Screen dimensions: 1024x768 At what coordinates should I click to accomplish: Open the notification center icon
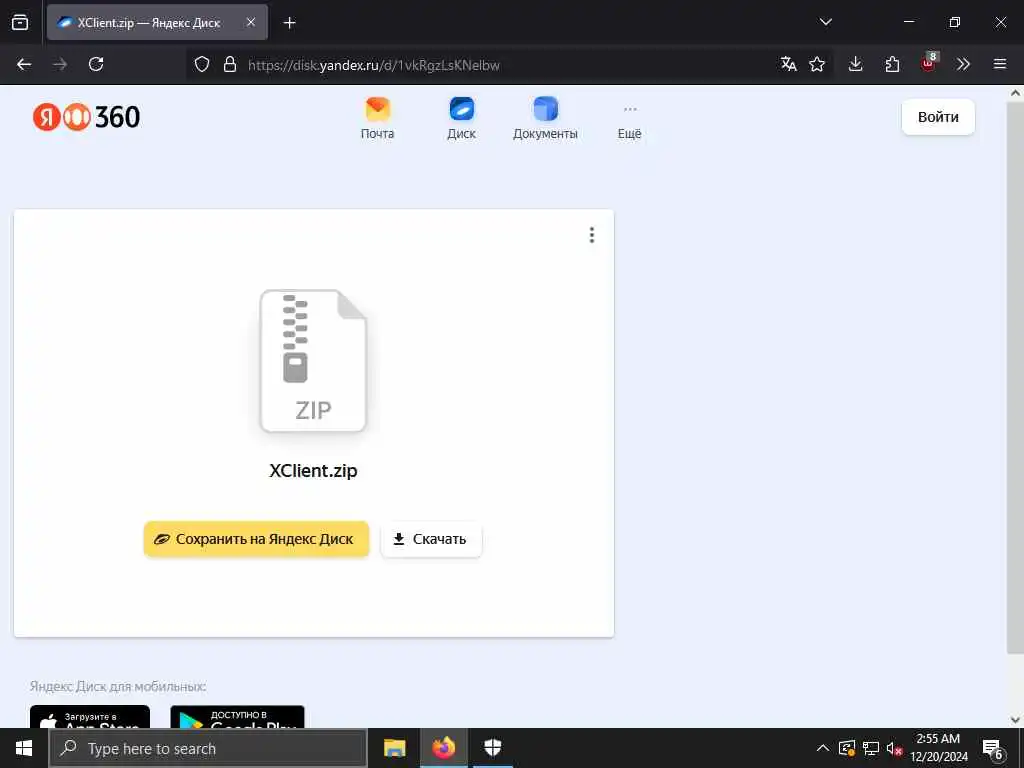pos(993,749)
